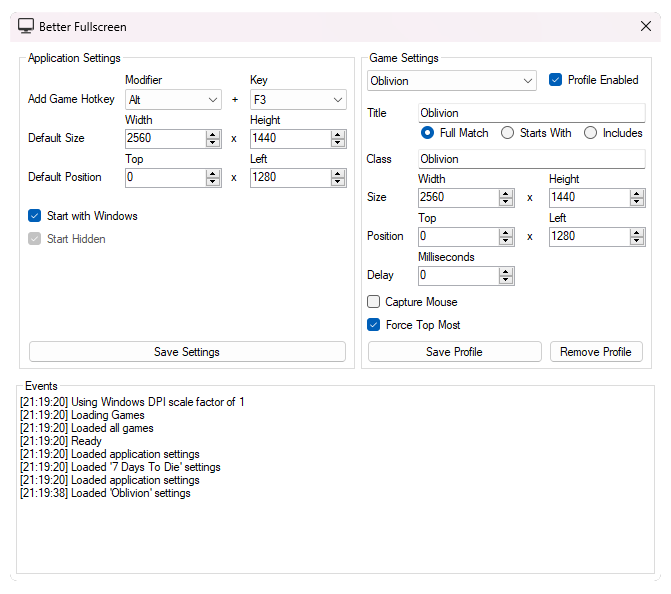The image size is (671, 594).
Task: Close the Better Fullscreen window
Action: point(645,27)
